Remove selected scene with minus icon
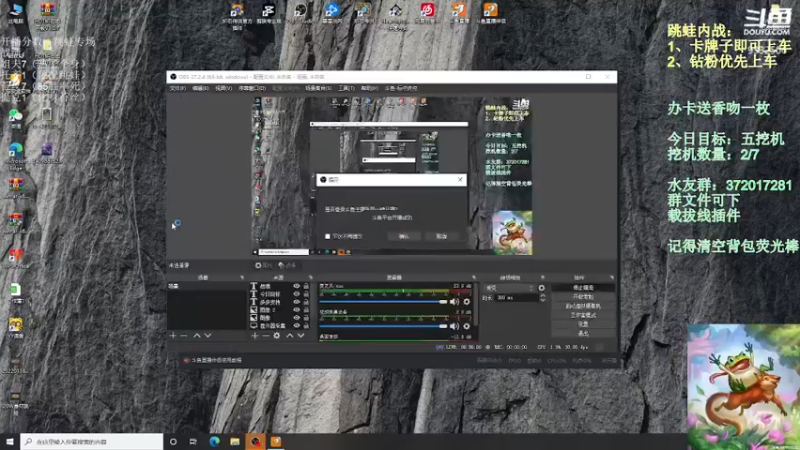The height and width of the screenshot is (450, 800). (x=184, y=336)
